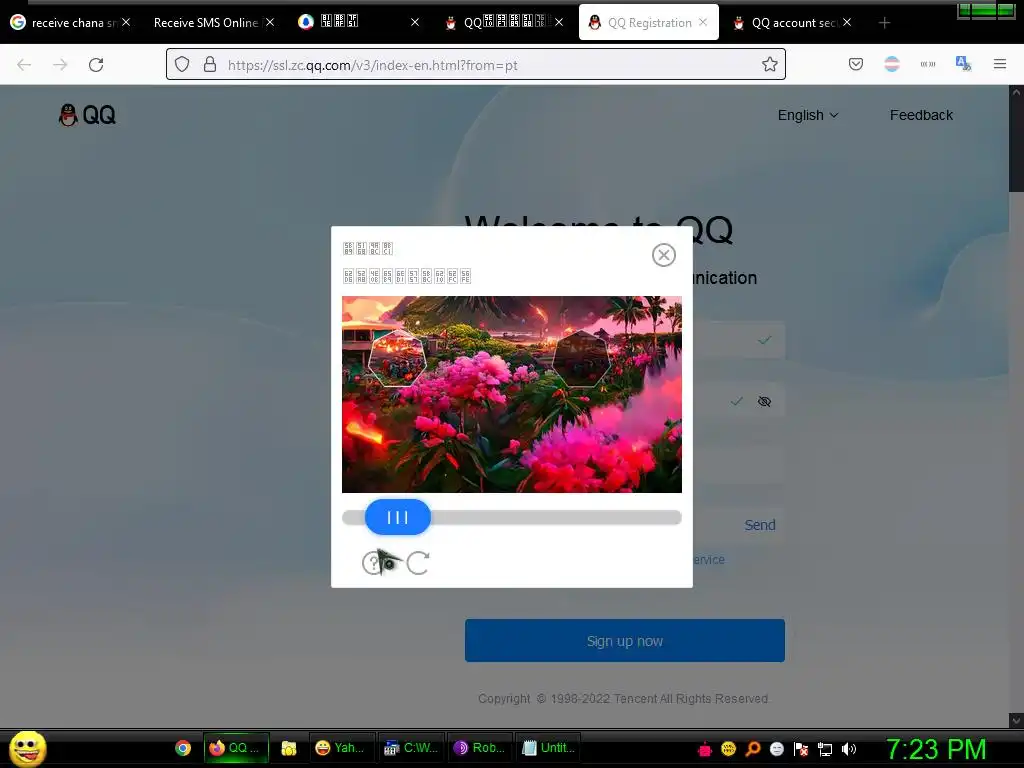Click the yellow smiley tray icon

(x=729, y=749)
